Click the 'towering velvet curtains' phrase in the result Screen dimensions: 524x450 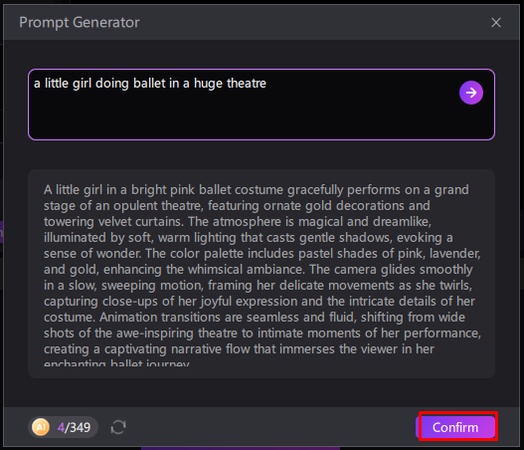point(114,221)
